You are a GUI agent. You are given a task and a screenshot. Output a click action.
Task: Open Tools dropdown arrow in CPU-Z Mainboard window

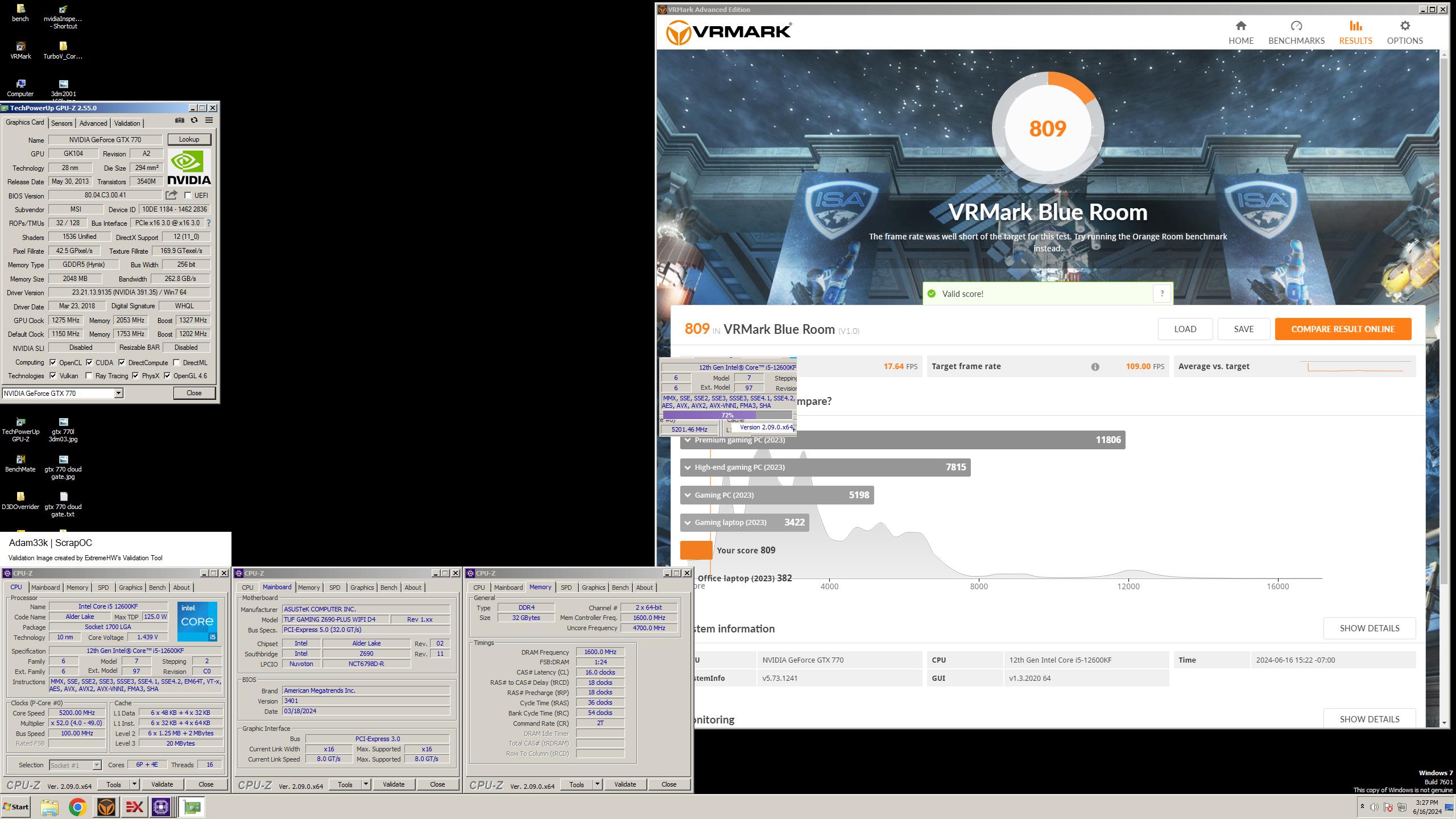pos(366,784)
